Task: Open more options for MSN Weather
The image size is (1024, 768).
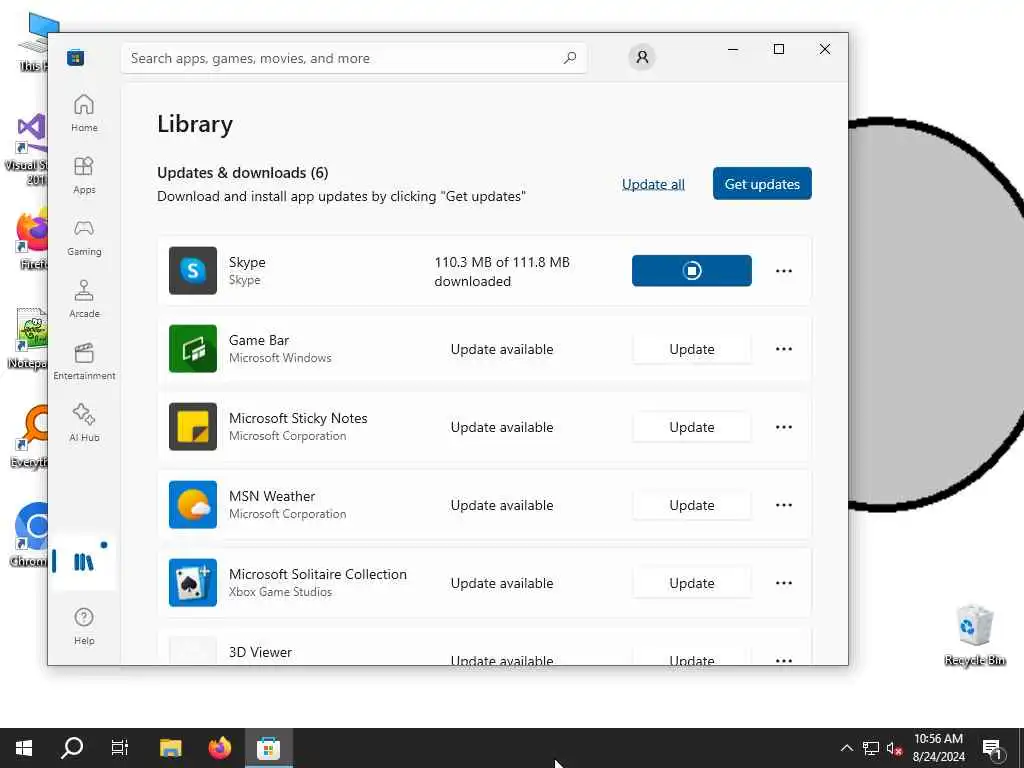Action: tap(784, 505)
